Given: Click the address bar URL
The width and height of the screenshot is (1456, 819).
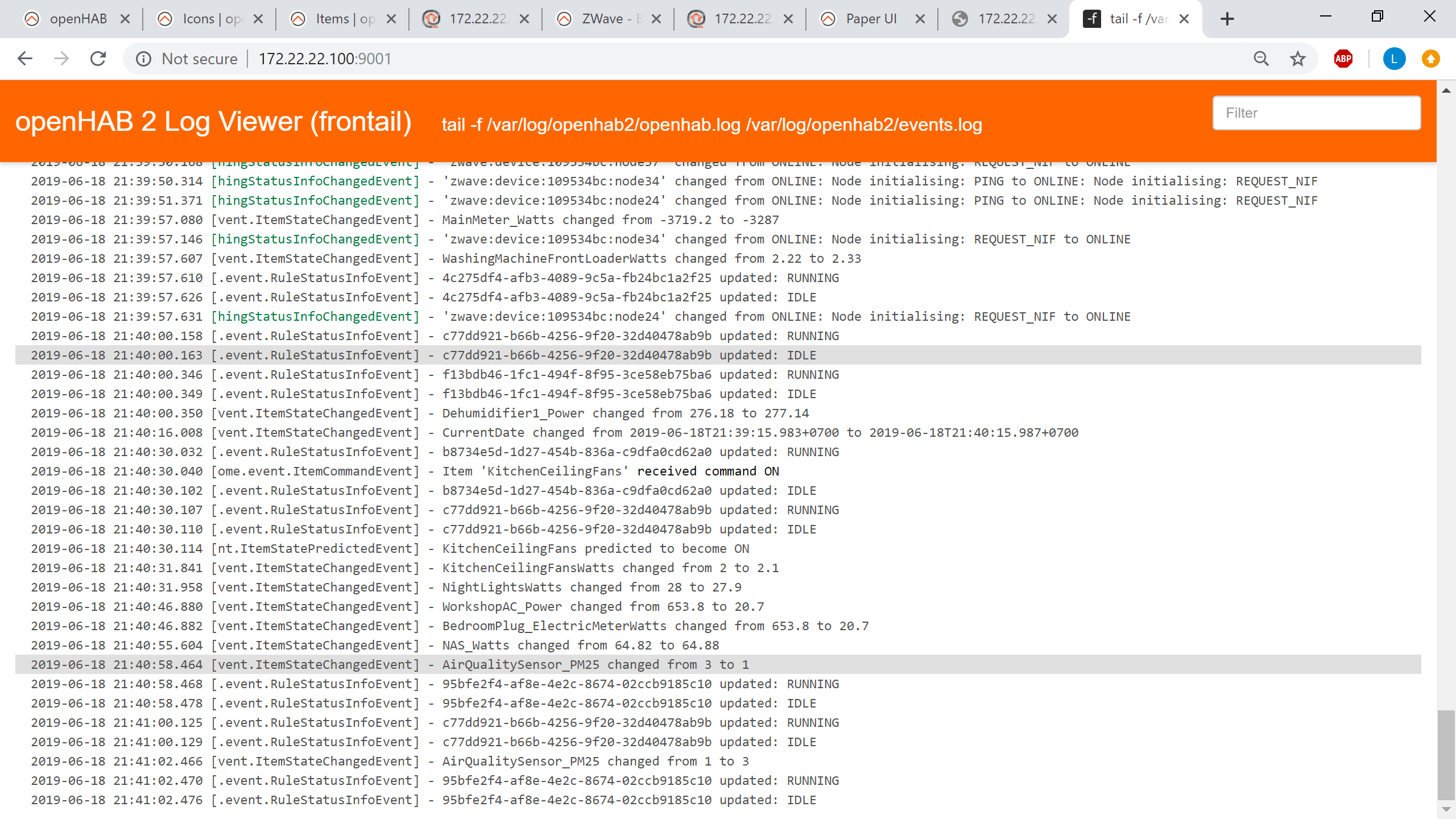Looking at the screenshot, I should click(x=325, y=59).
